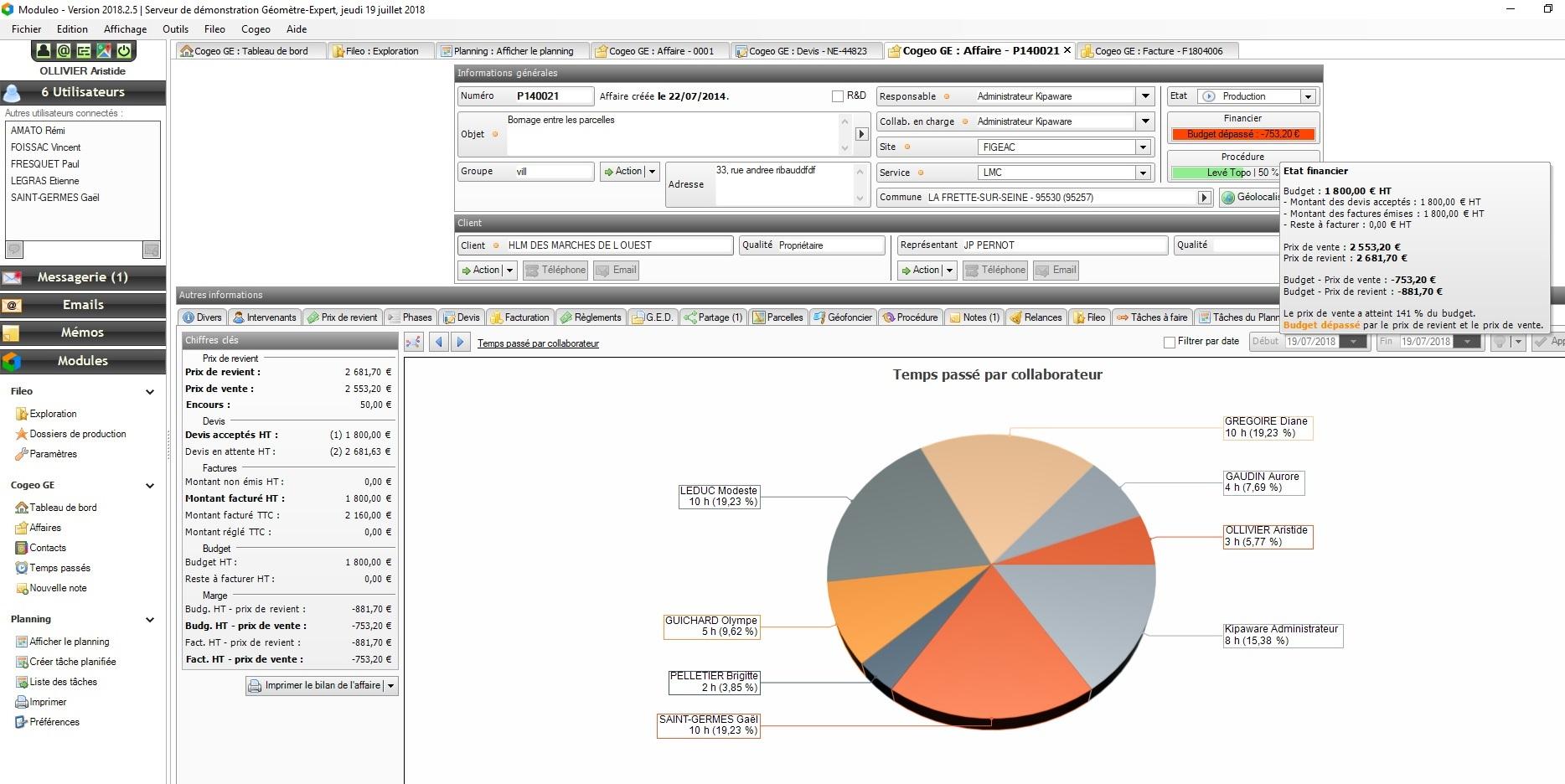Switch to Planning : Afficher le planning tab

(x=511, y=51)
